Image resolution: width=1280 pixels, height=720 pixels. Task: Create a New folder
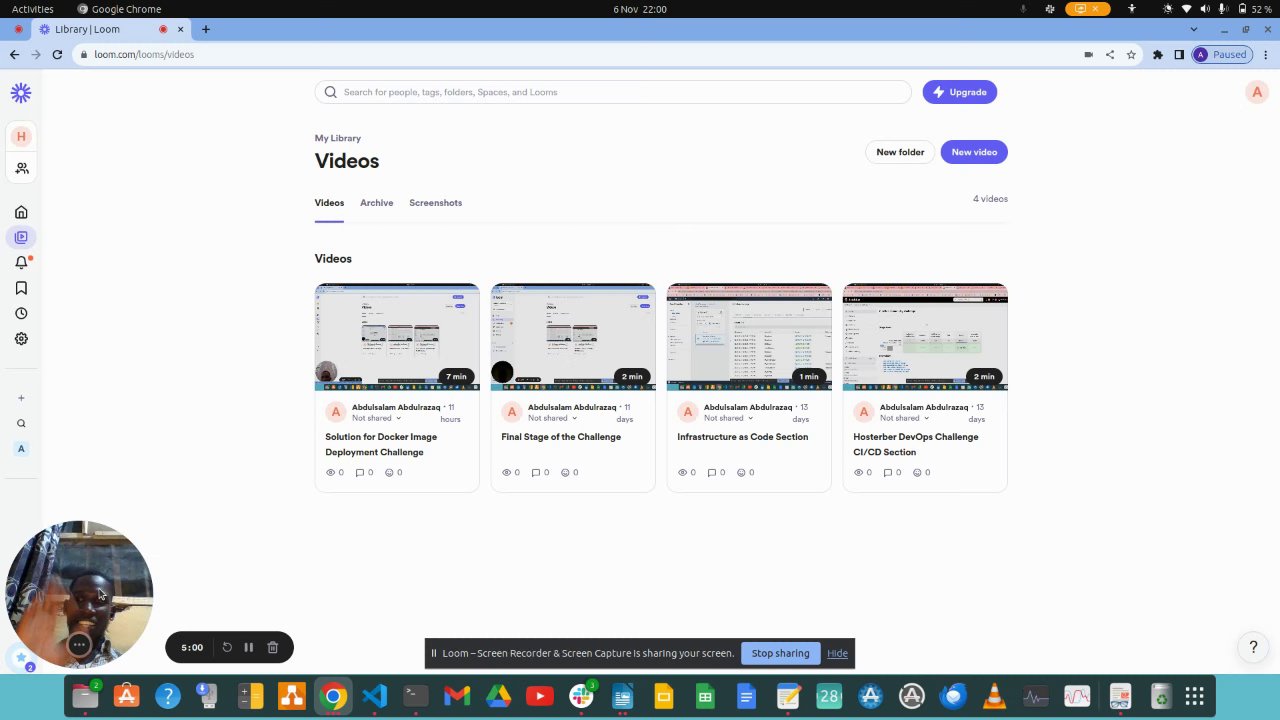[x=900, y=152]
